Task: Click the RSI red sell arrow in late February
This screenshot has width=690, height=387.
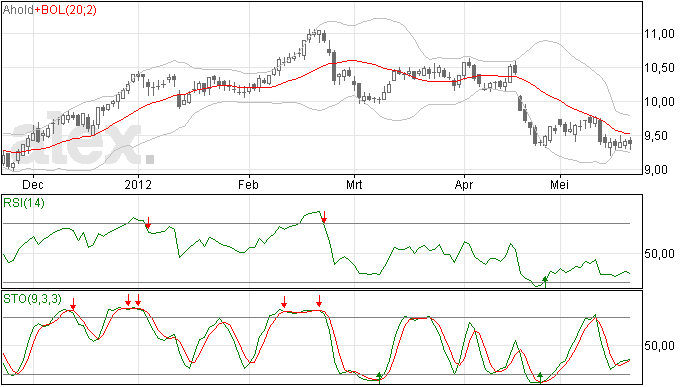Action: tap(324, 217)
